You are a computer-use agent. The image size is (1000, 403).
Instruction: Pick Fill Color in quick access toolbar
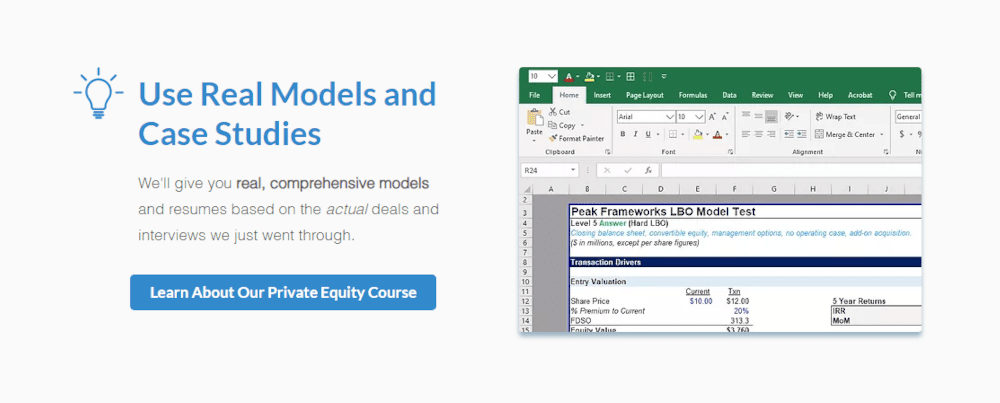click(x=589, y=77)
